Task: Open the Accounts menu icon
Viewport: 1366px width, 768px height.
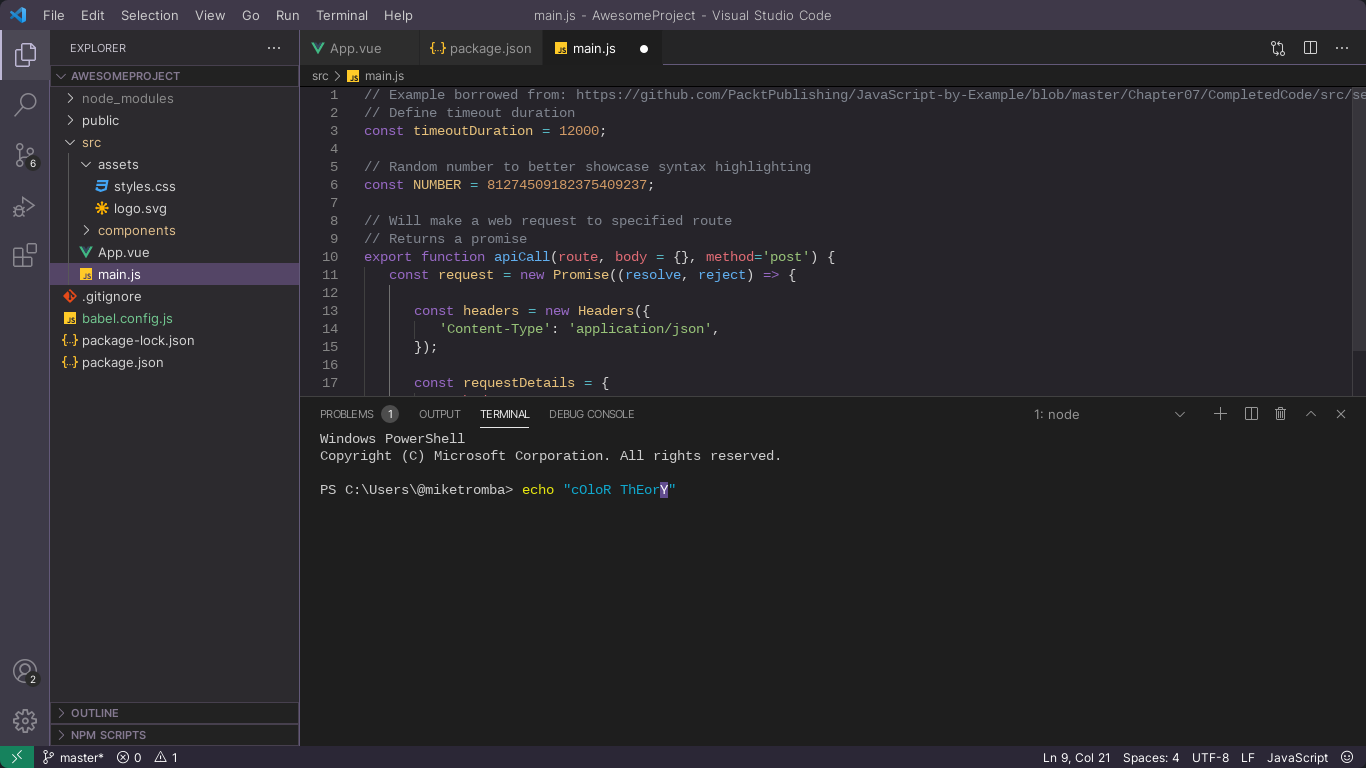Action: click(25, 672)
